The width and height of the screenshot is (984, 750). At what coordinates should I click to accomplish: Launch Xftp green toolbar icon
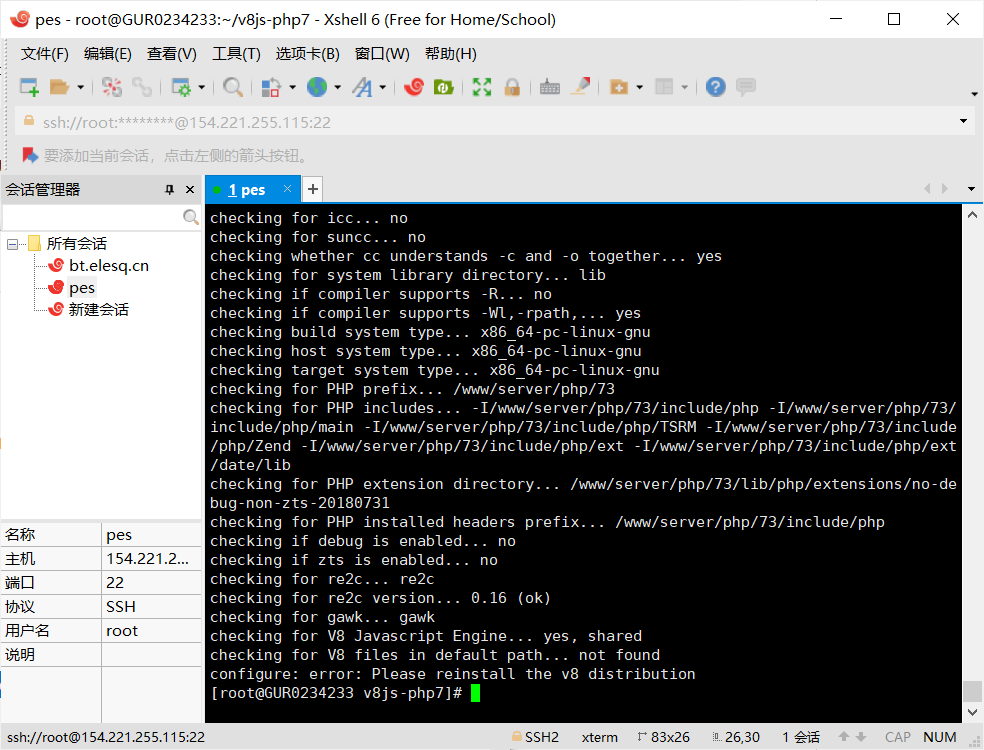pyautogui.click(x=443, y=87)
